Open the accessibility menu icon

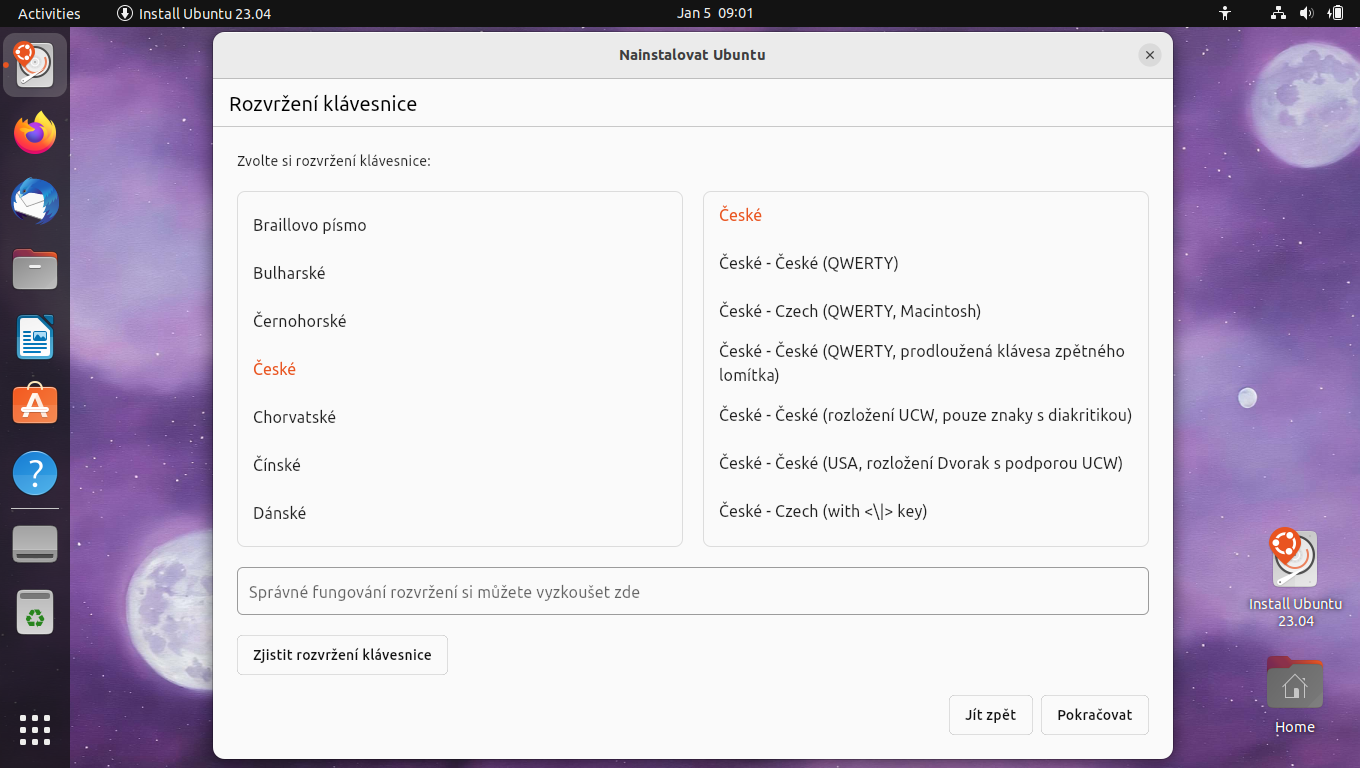click(x=1225, y=13)
